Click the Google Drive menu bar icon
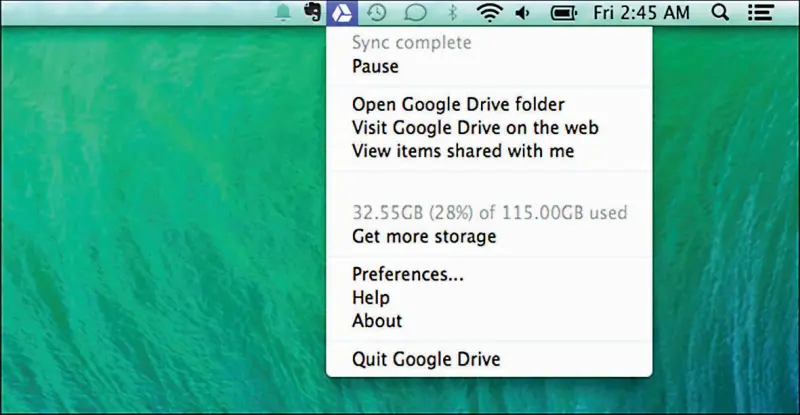This screenshot has height=415, width=800. [x=341, y=13]
